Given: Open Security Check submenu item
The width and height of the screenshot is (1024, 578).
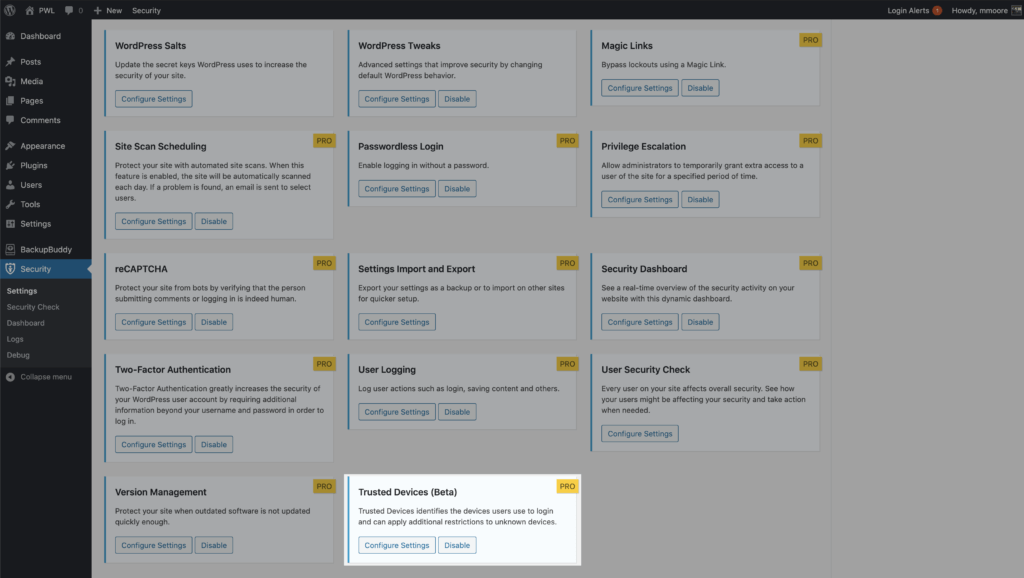Looking at the screenshot, I should point(33,307).
